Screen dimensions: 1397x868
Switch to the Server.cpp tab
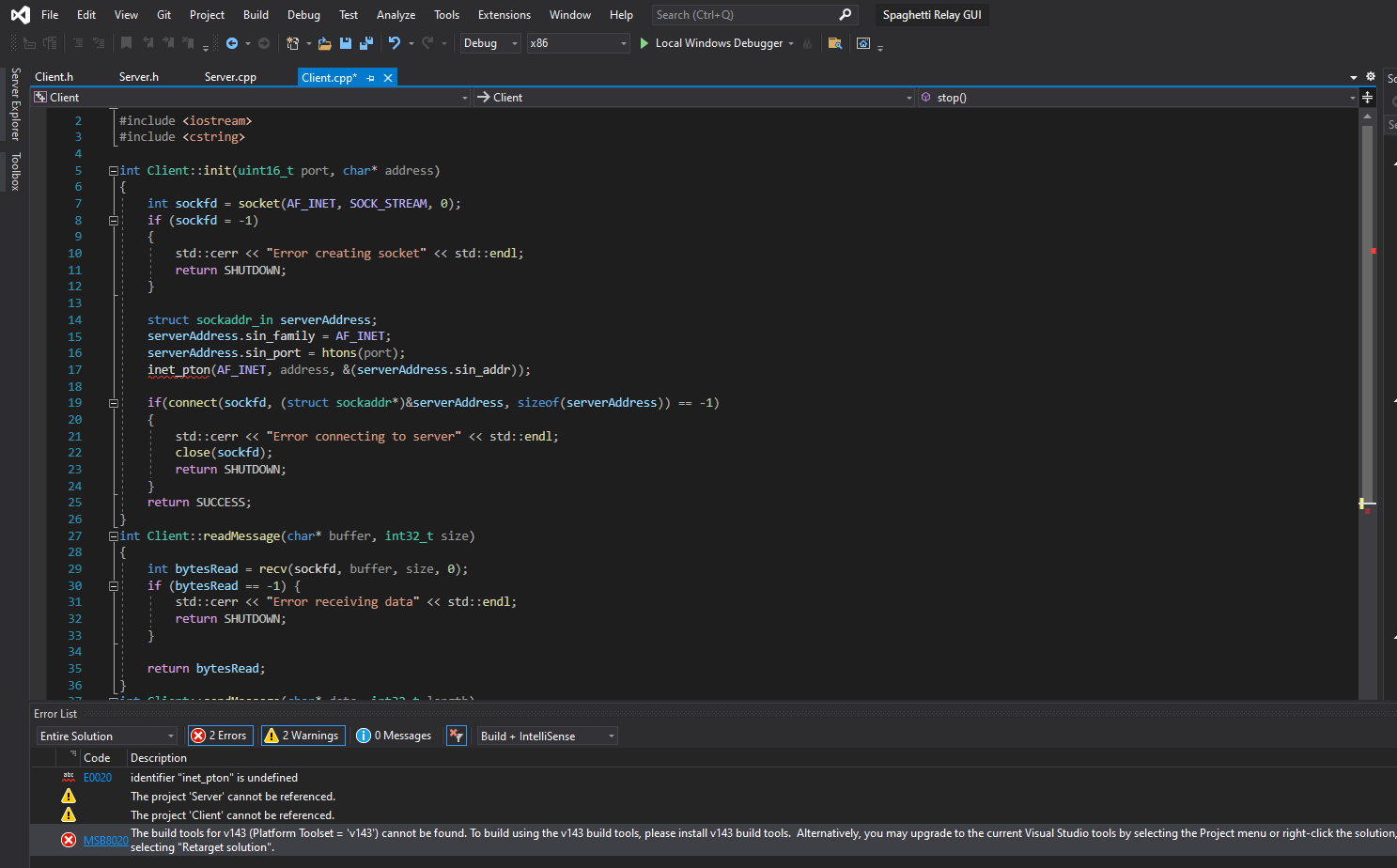[230, 77]
